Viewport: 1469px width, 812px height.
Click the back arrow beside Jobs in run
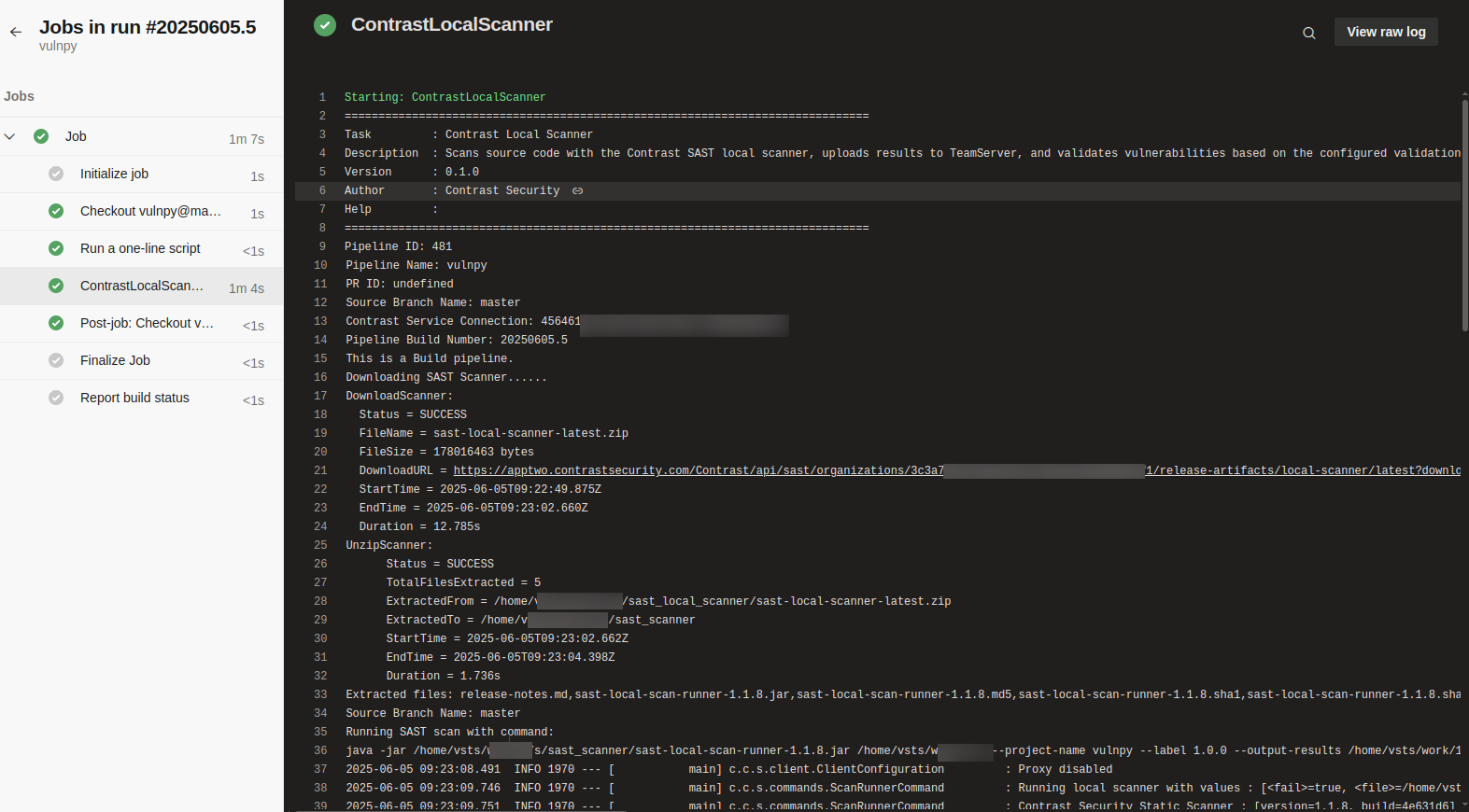click(x=16, y=32)
